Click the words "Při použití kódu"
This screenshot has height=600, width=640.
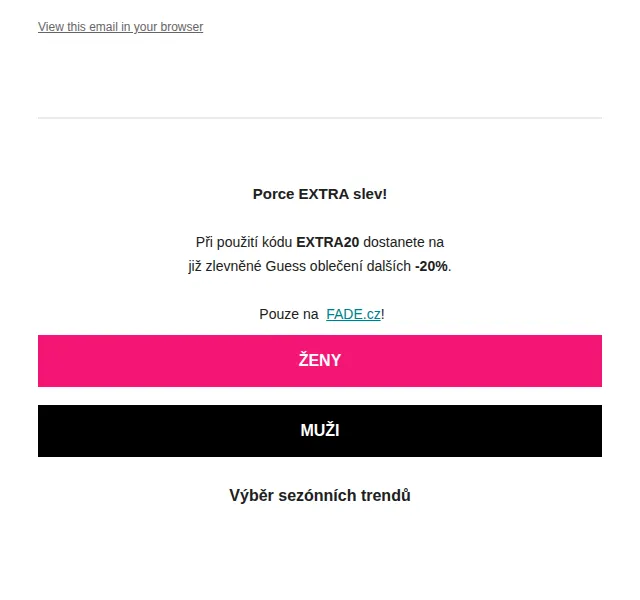point(244,242)
